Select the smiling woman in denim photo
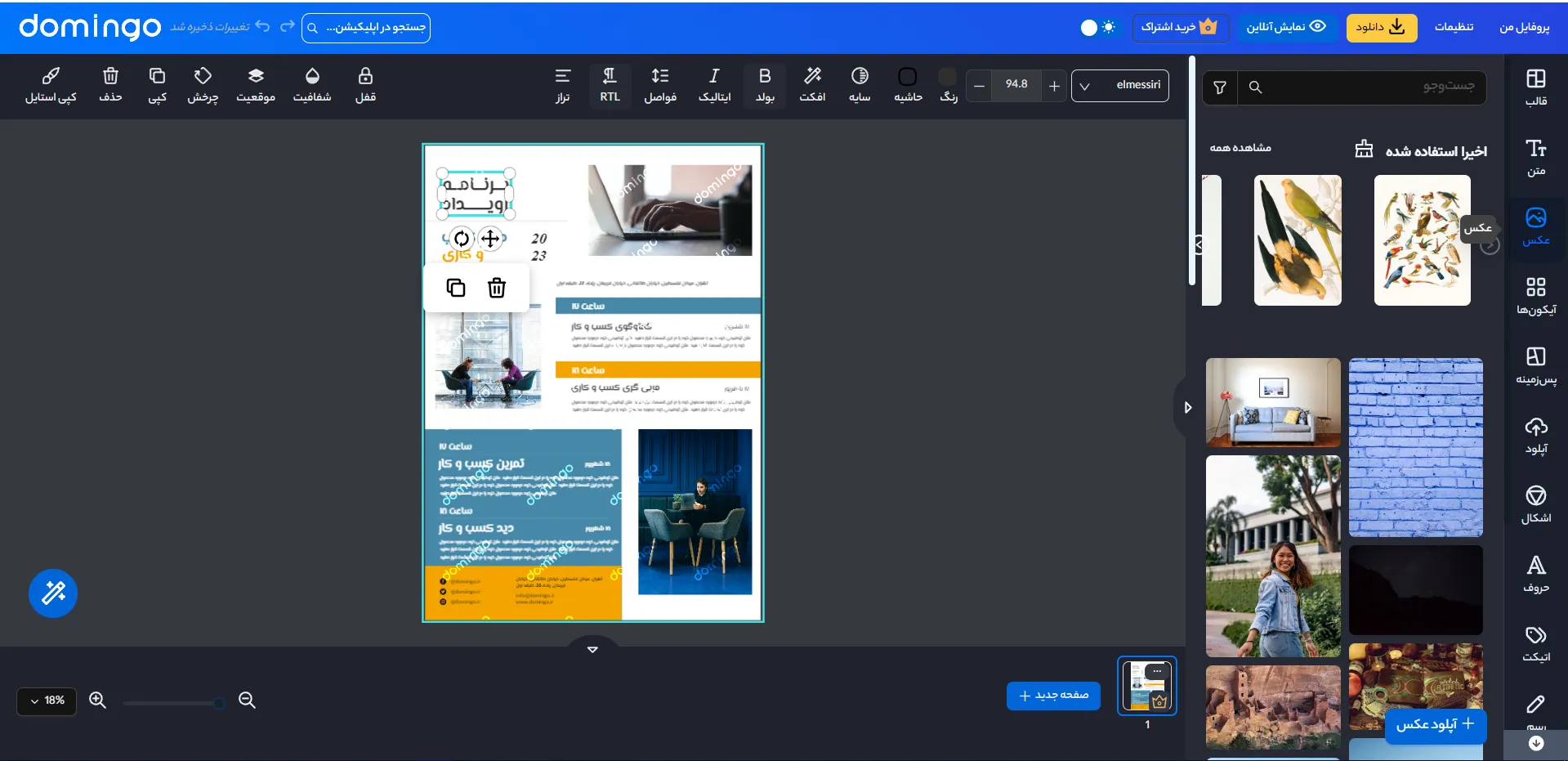Image resolution: width=1568 pixels, height=761 pixels. click(x=1273, y=556)
